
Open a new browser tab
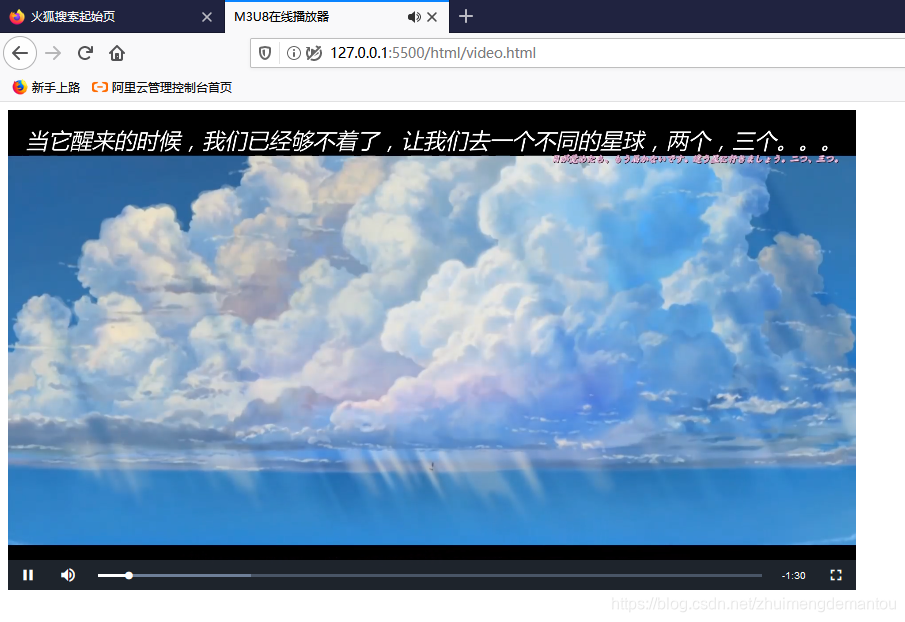tap(466, 17)
